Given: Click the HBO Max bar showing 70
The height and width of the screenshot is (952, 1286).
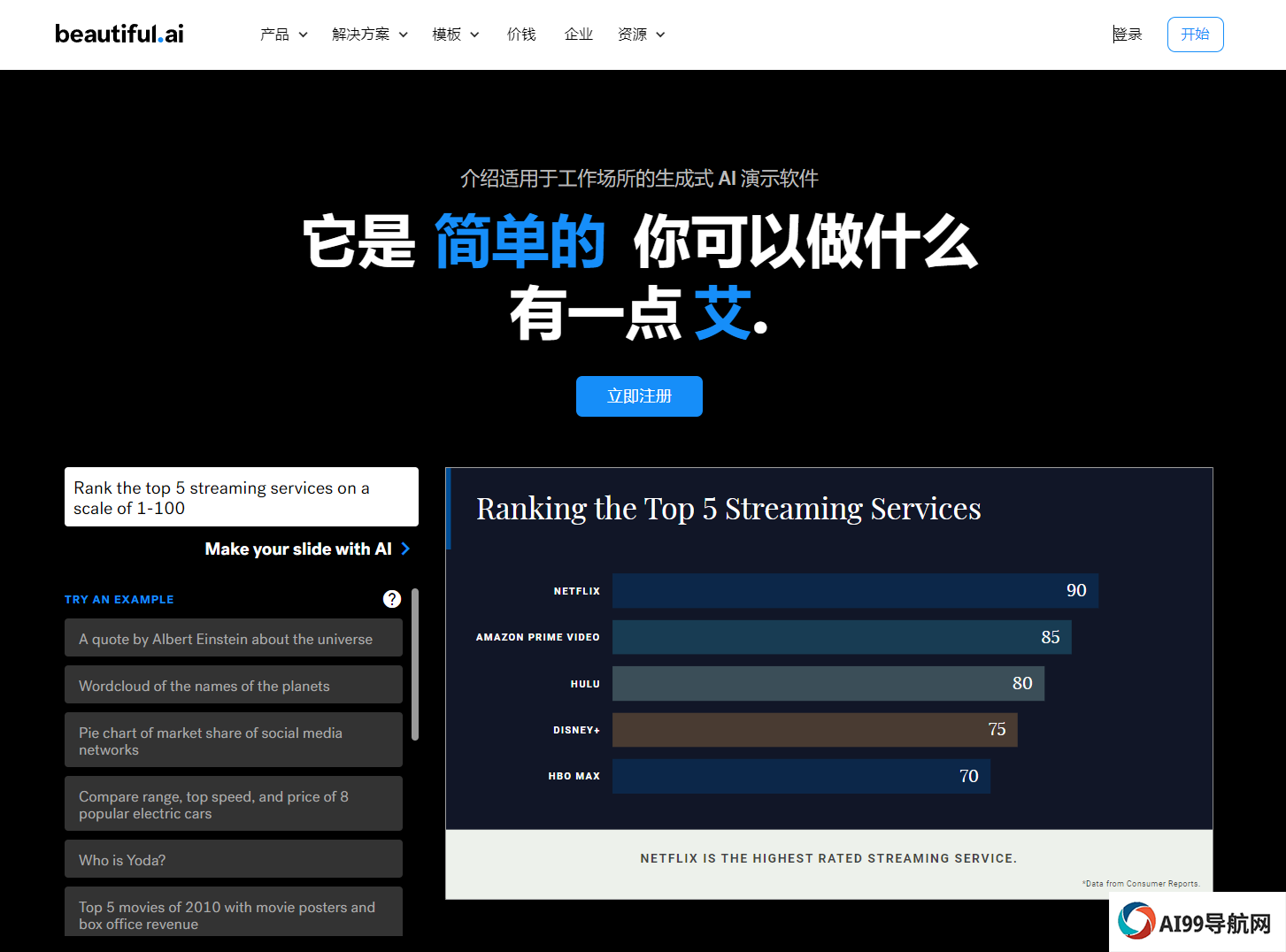Looking at the screenshot, I should (x=801, y=776).
